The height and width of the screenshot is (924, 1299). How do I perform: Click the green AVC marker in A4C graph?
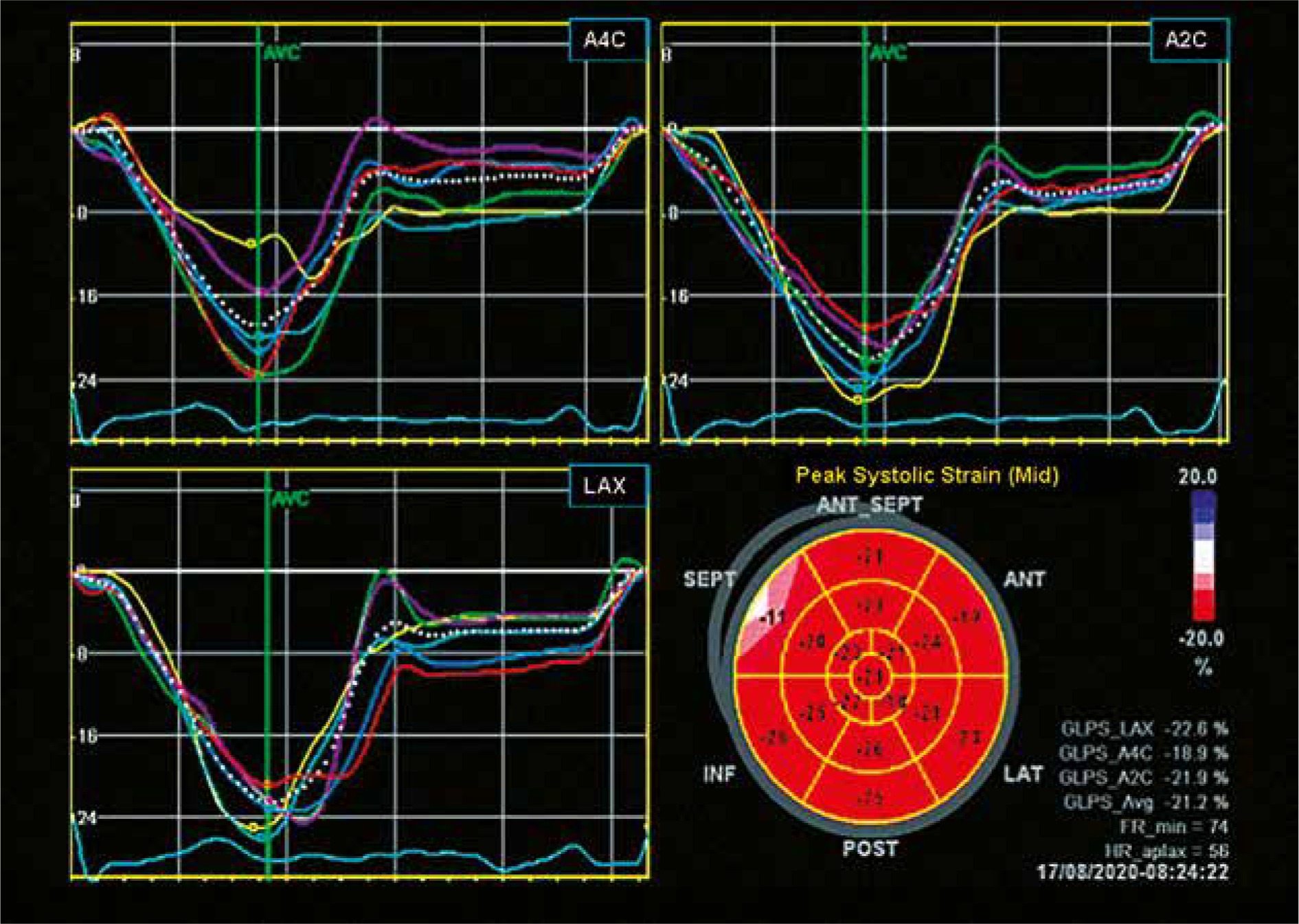point(282,53)
